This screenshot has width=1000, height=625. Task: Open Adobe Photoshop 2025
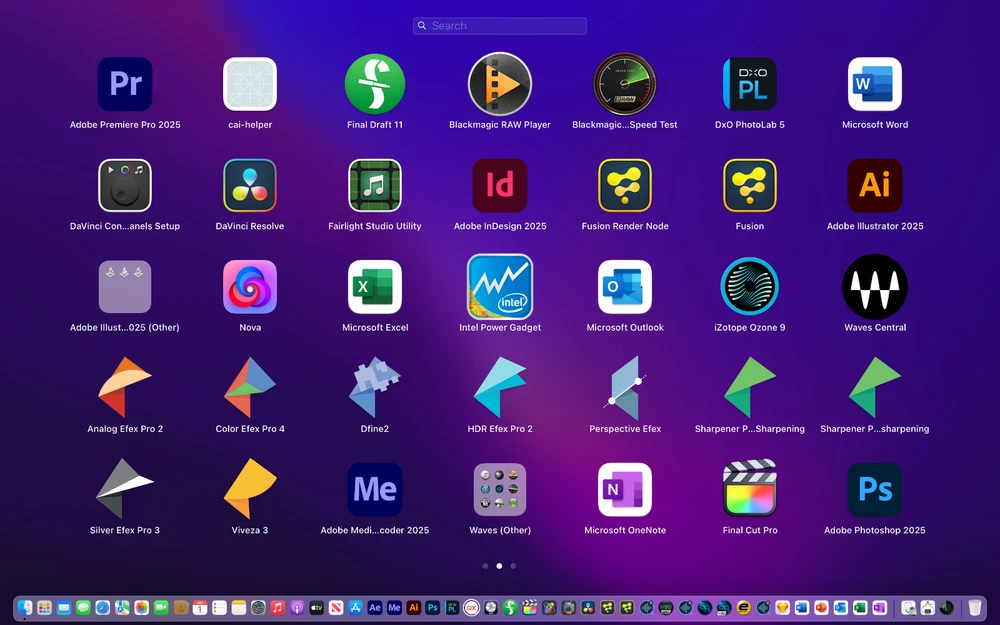(875, 489)
